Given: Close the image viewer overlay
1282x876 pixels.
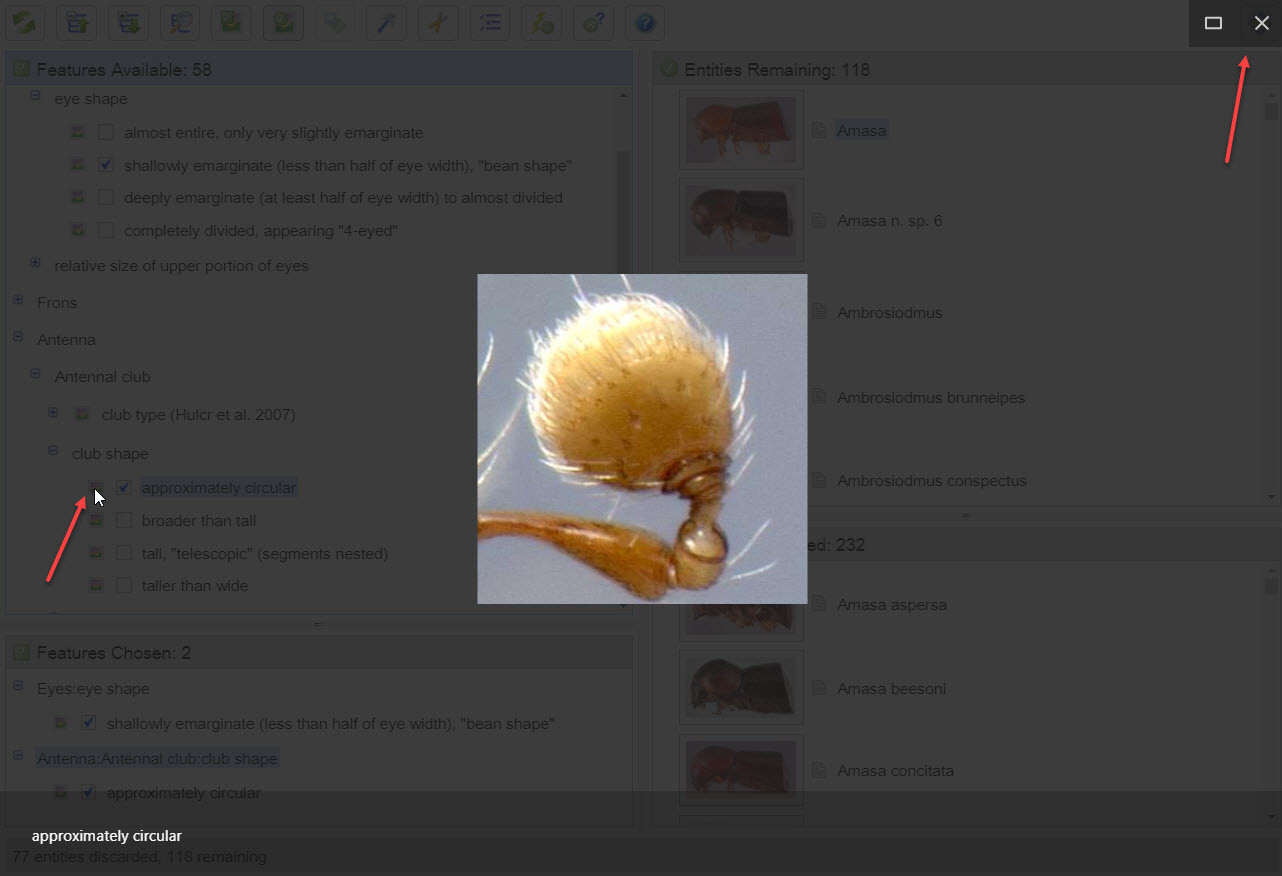Looking at the screenshot, I should tap(1261, 23).
